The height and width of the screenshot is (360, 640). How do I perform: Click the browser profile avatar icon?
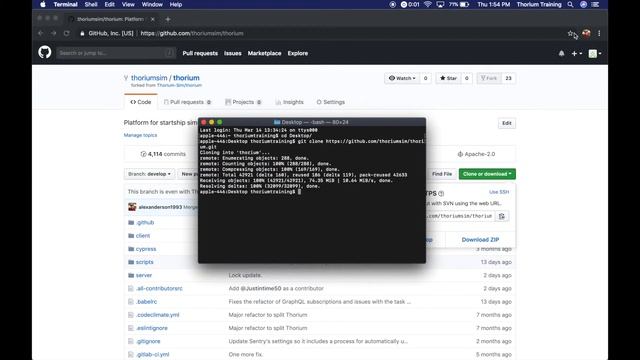tap(586, 33)
